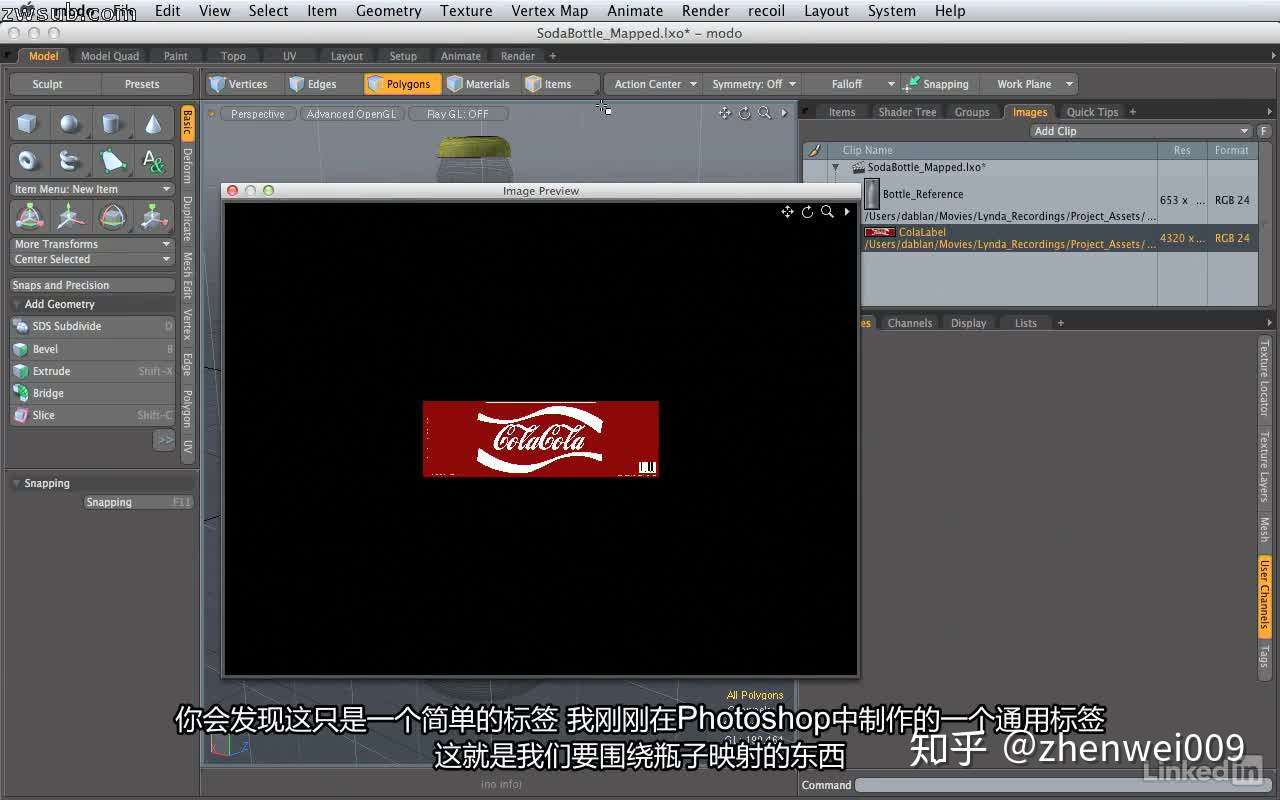Open the Center Selected dropdown
Image resolution: width=1280 pixels, height=800 pixels.
click(92, 259)
